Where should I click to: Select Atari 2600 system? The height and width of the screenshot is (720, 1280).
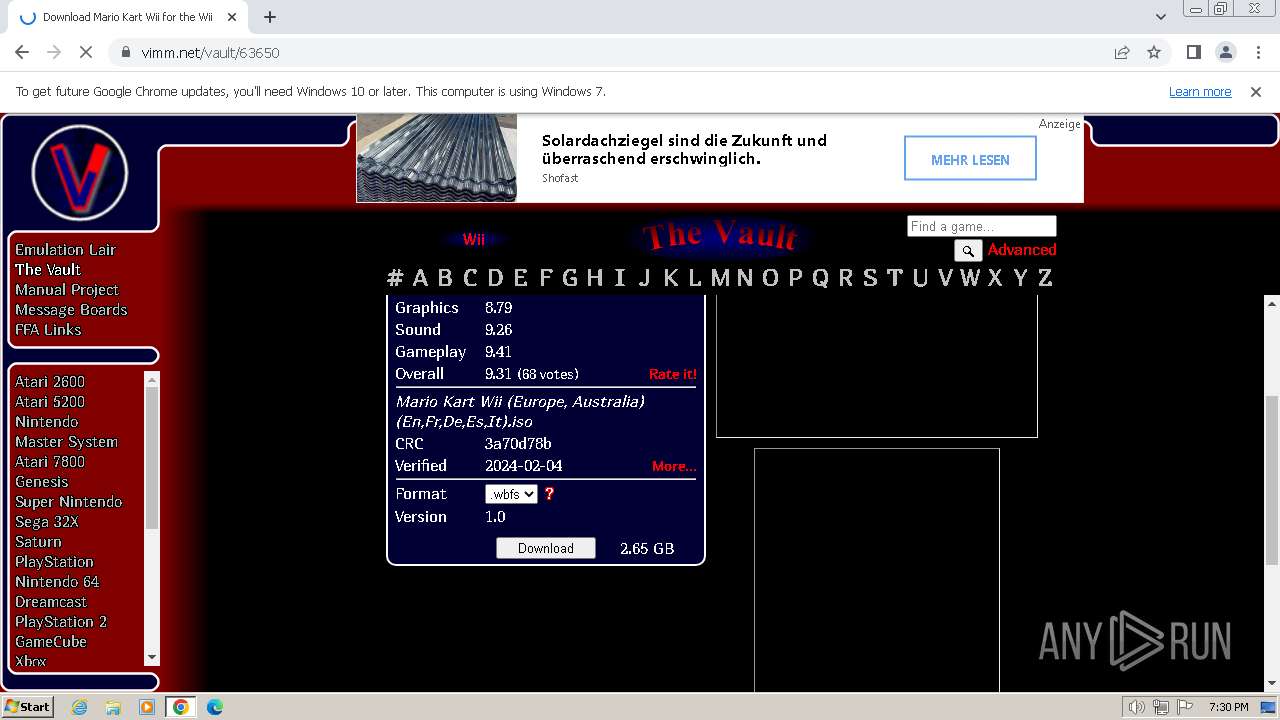coord(50,382)
